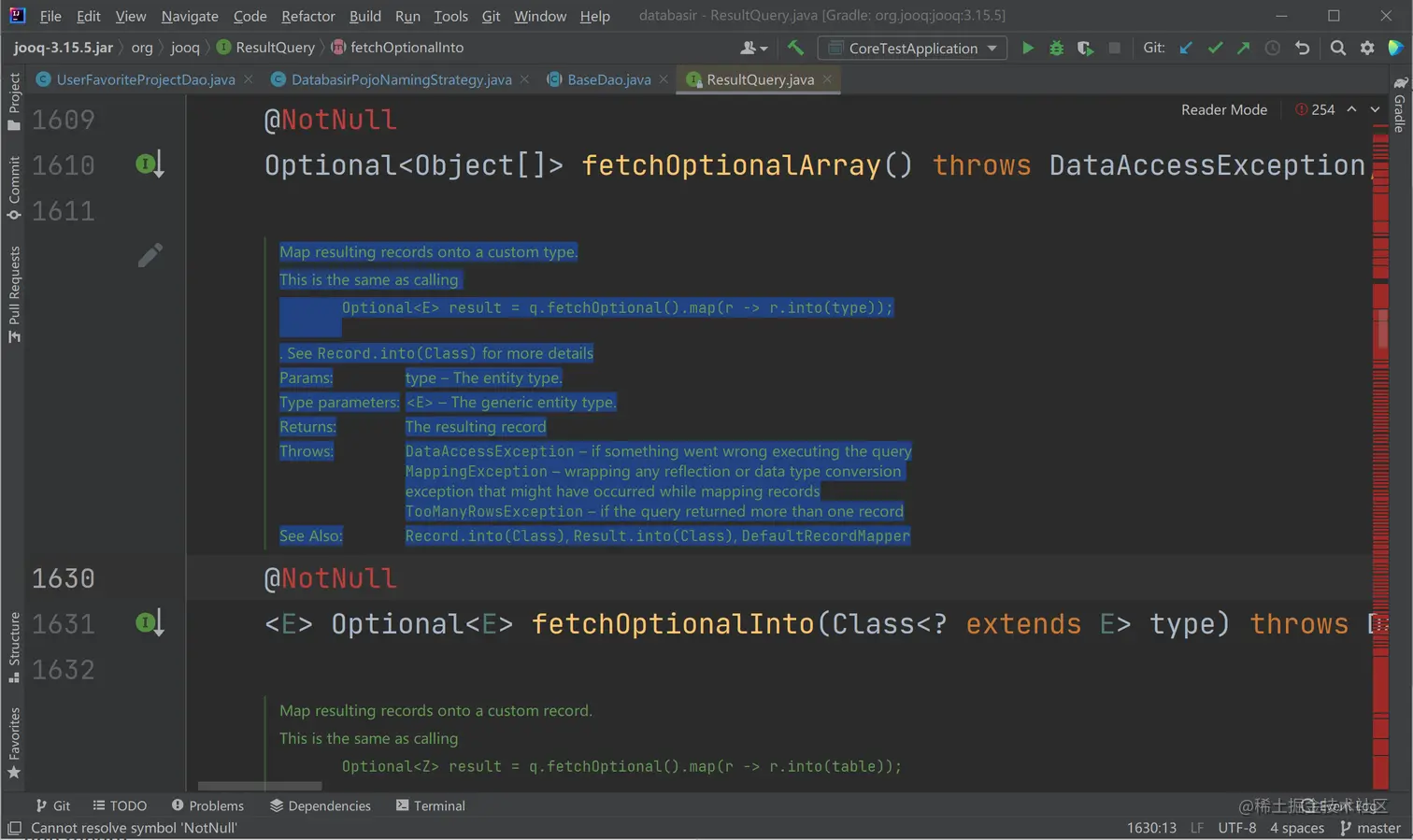Change file encoding UTF-8 in status bar
Viewport: 1413px width, 840px height.
click(1237, 828)
